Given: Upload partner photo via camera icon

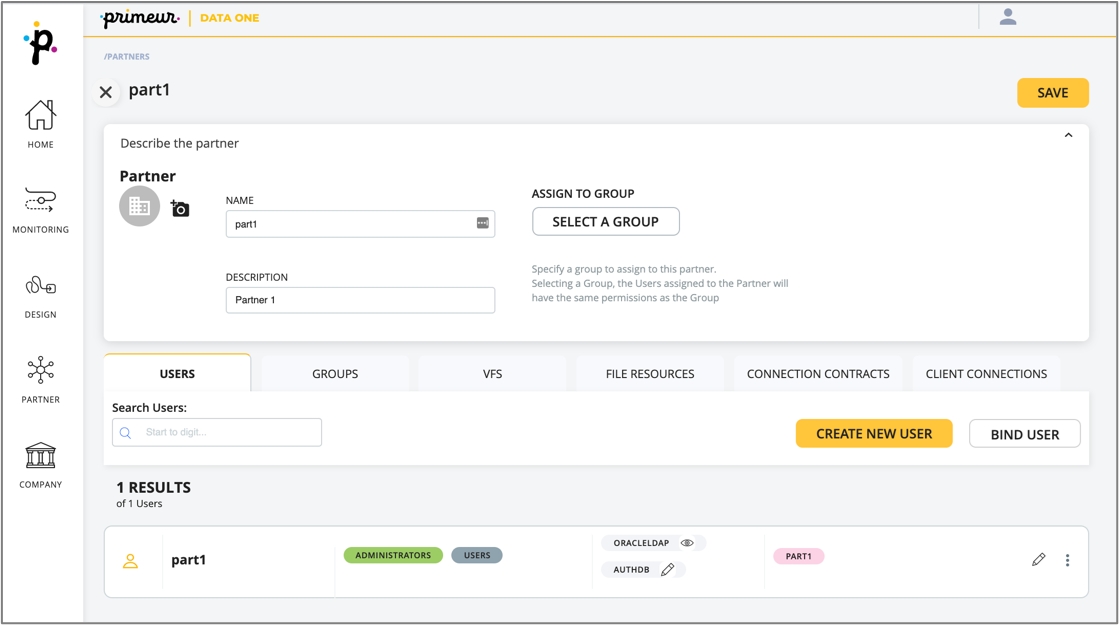Looking at the screenshot, I should [x=180, y=208].
